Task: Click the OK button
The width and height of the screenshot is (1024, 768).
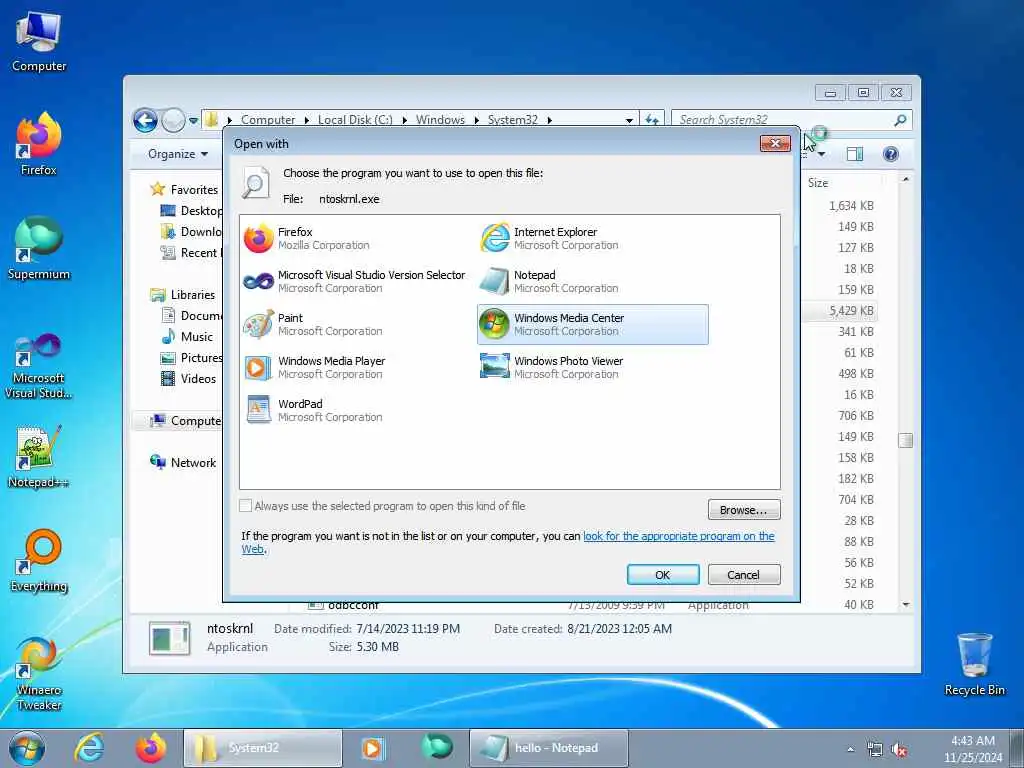Action: click(663, 575)
